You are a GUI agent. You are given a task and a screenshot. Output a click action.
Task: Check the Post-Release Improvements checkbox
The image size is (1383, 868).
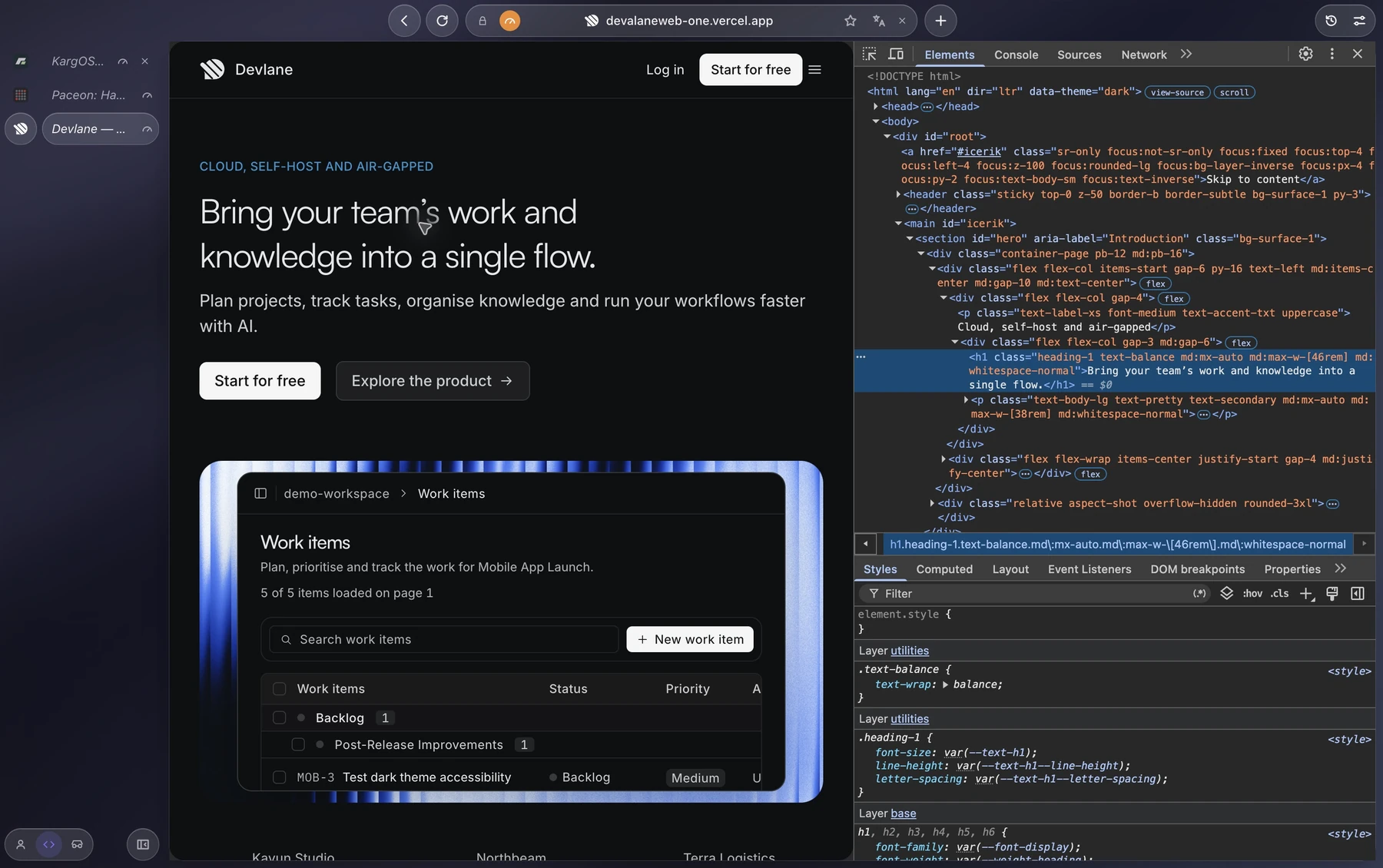pos(298,744)
